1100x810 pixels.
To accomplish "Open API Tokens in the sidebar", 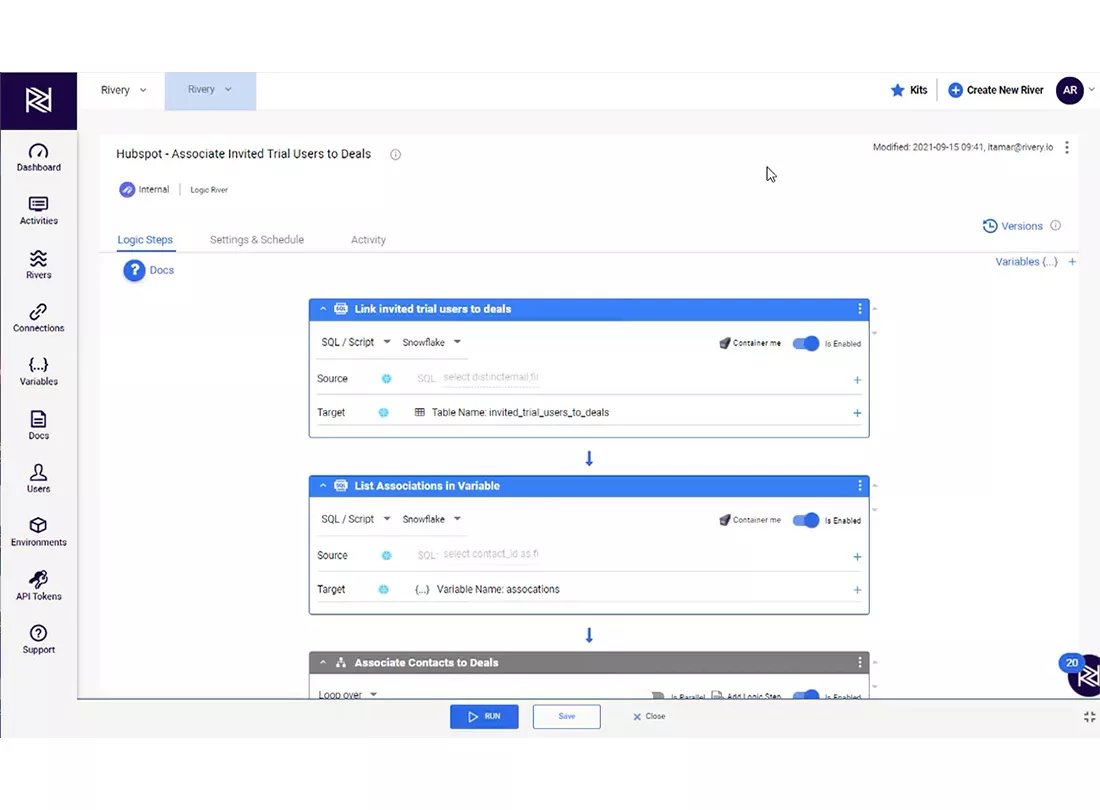I will click(39, 586).
